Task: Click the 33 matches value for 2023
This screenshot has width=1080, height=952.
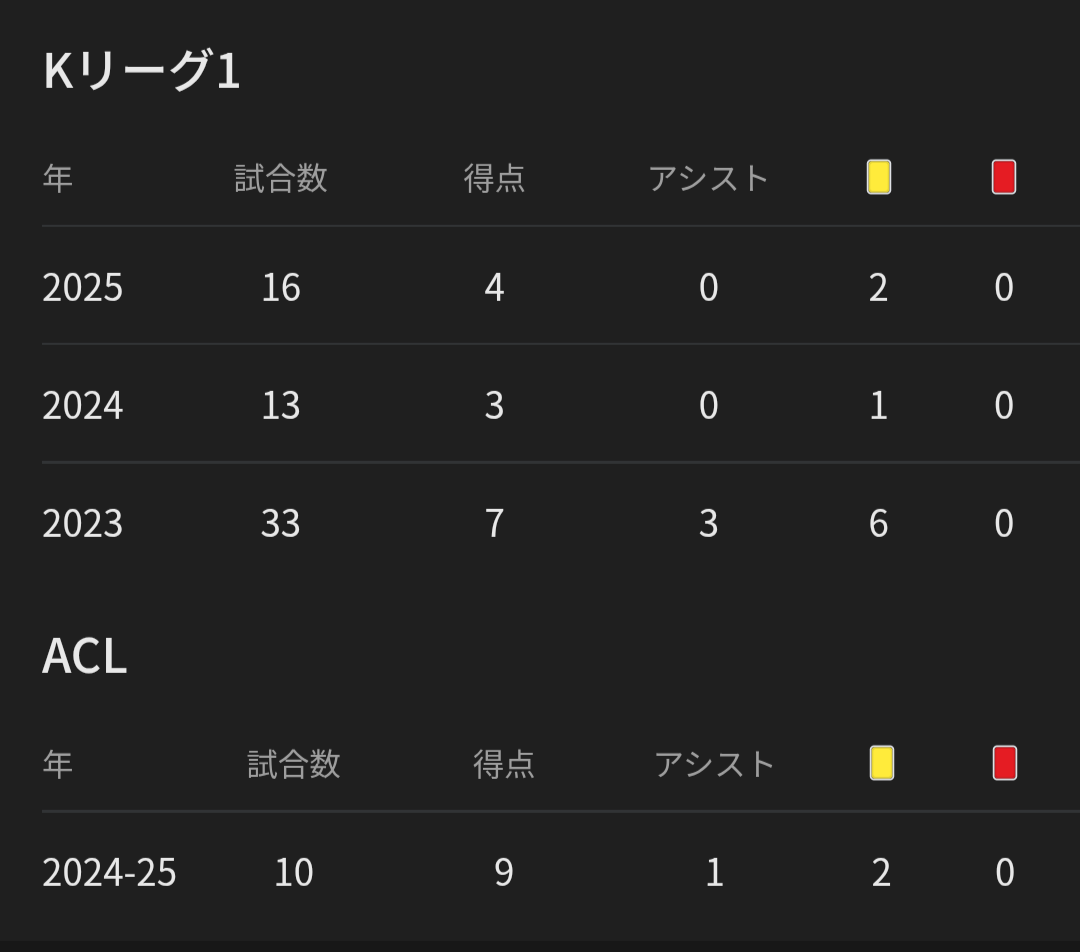Action: point(280,524)
